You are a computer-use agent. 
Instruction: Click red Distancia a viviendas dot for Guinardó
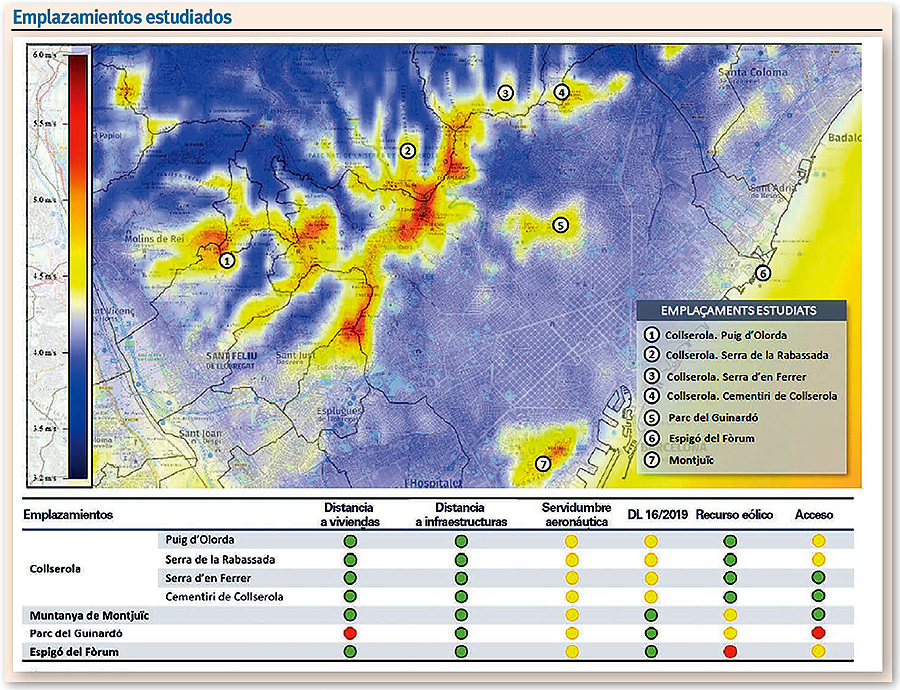tap(350, 633)
